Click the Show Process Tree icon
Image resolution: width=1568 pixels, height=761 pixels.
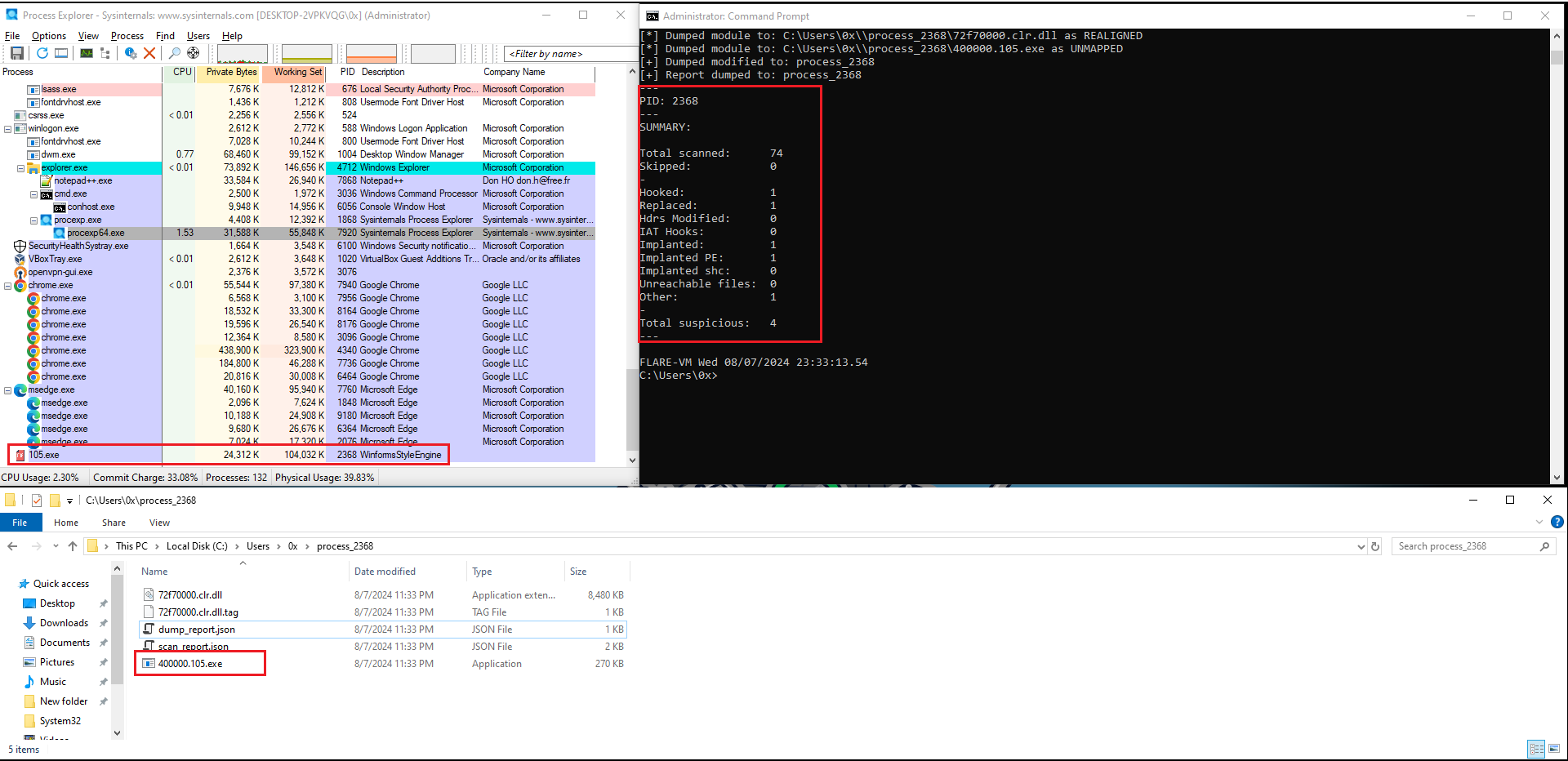coord(105,53)
